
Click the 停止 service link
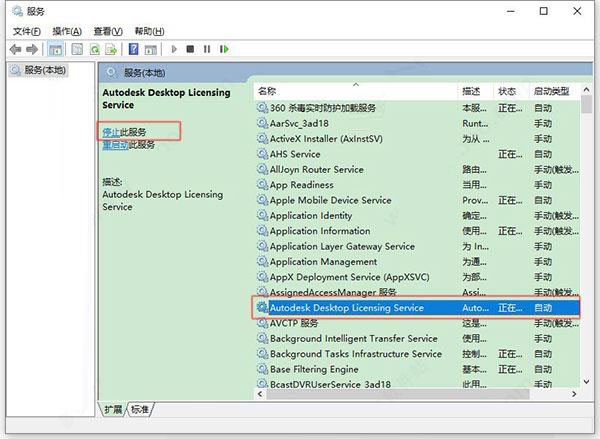click(110, 131)
